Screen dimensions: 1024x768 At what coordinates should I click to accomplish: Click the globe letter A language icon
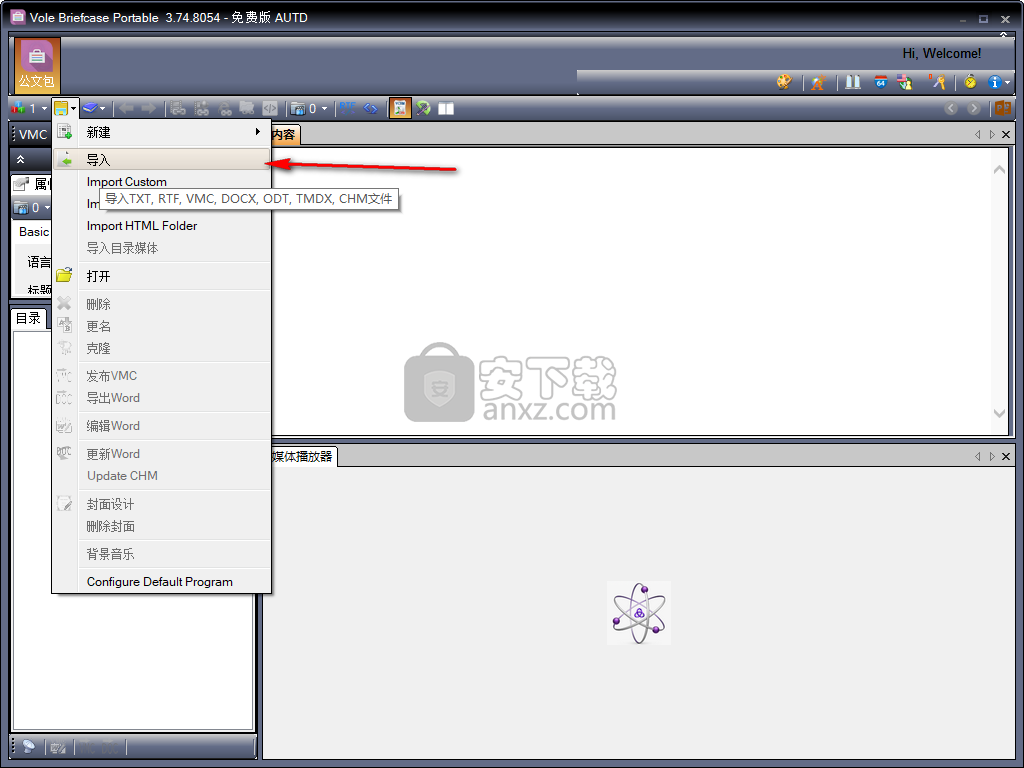(x=818, y=82)
